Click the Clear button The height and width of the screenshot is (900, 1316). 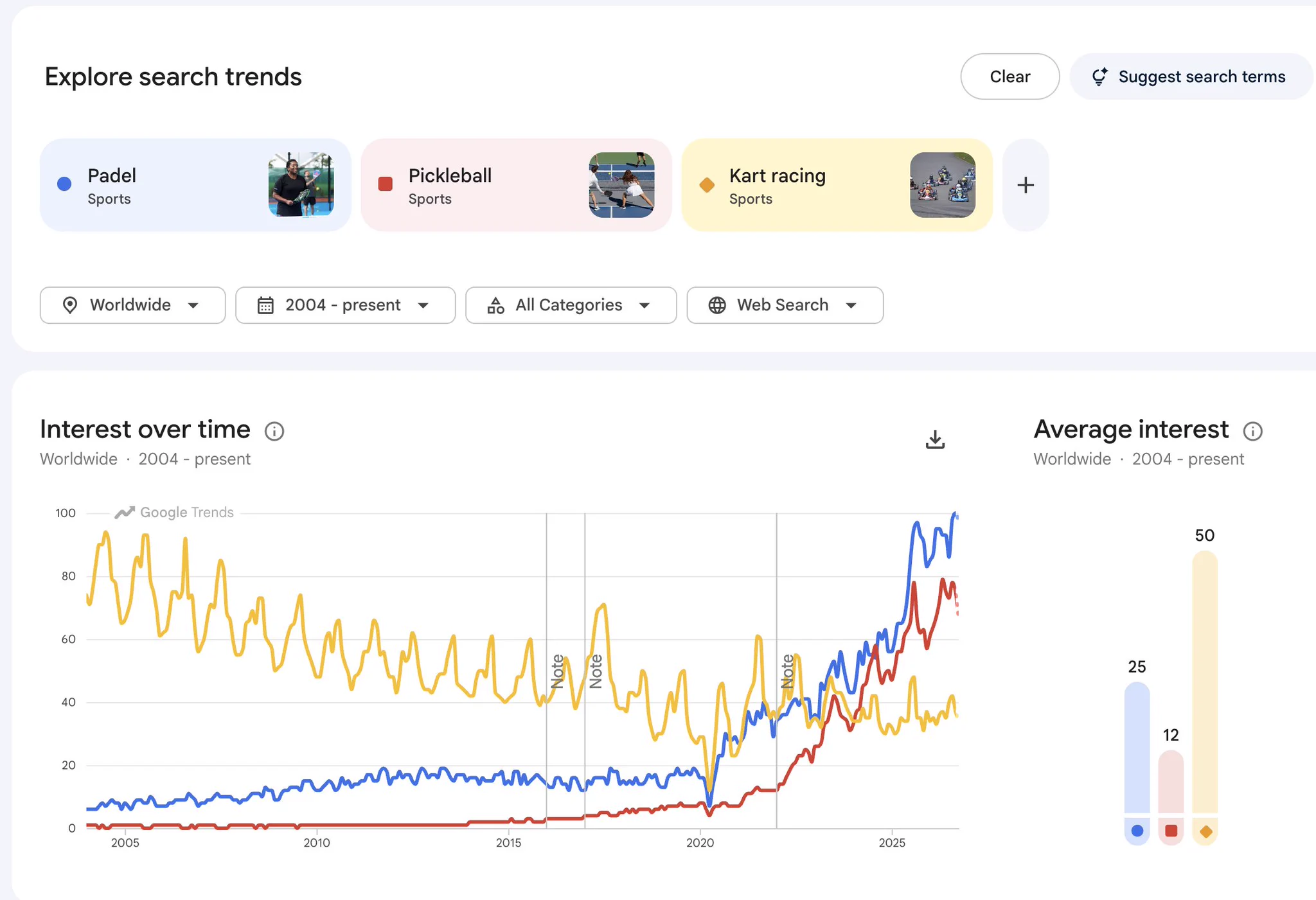point(1009,76)
